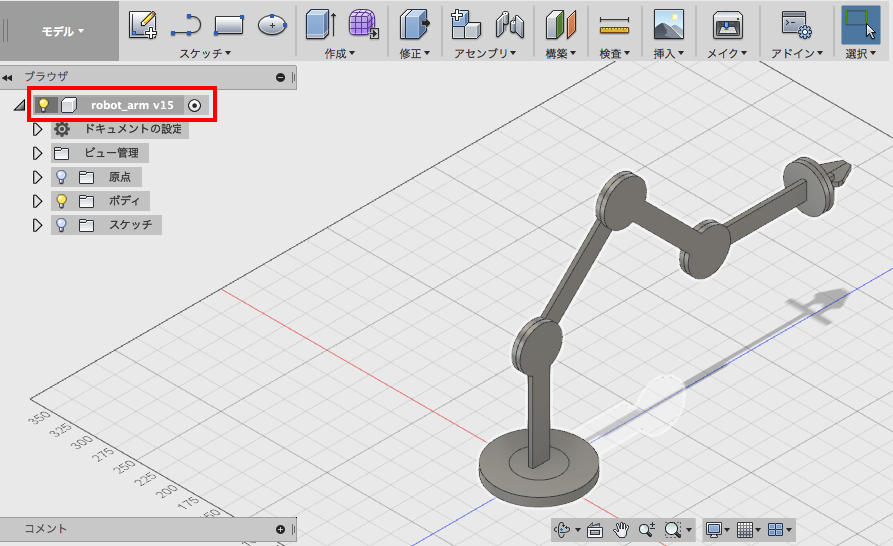
Task: Click the 3D Print make icon
Action: pos(727,25)
